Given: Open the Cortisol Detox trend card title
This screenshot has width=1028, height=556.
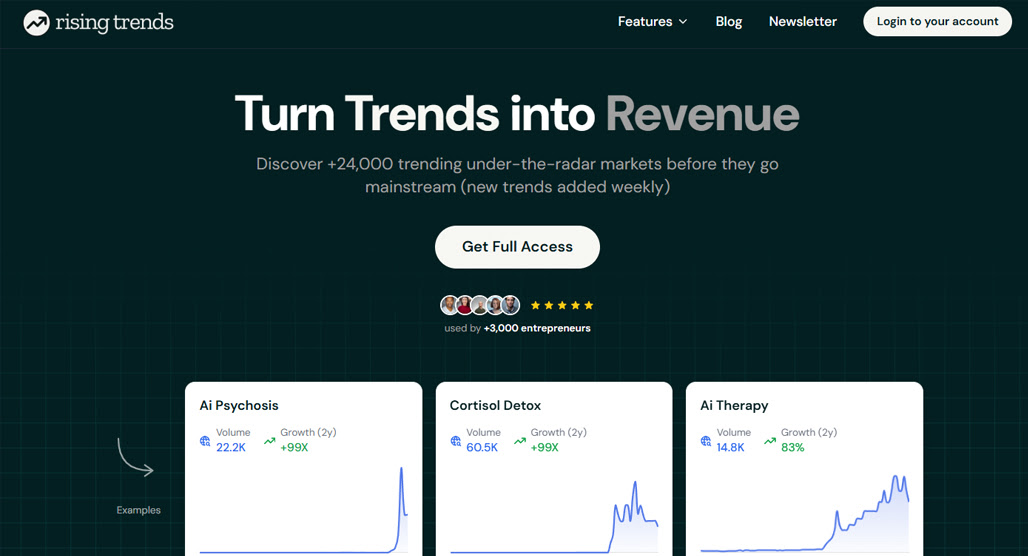Looking at the screenshot, I should (495, 405).
